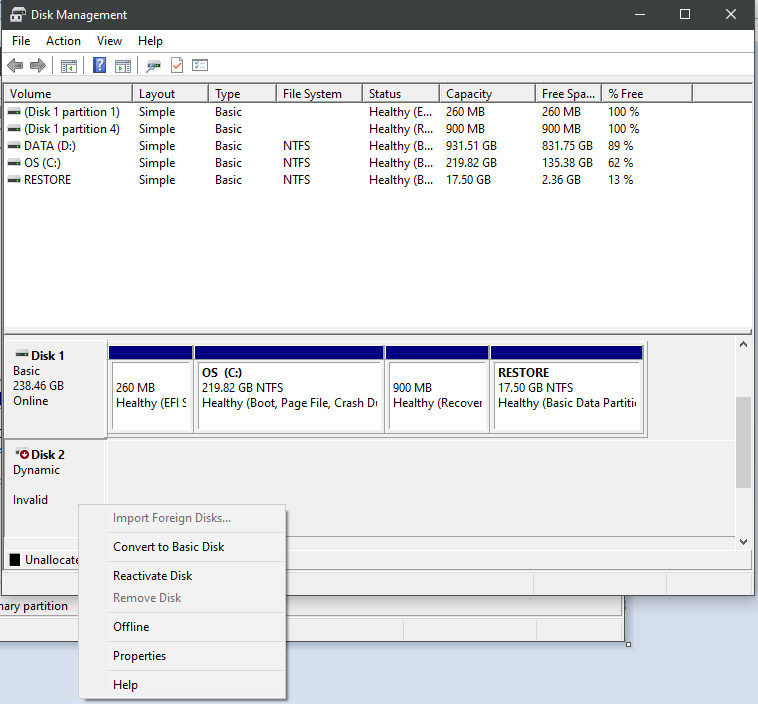Select the RESTORE volume name in list

coord(47,180)
